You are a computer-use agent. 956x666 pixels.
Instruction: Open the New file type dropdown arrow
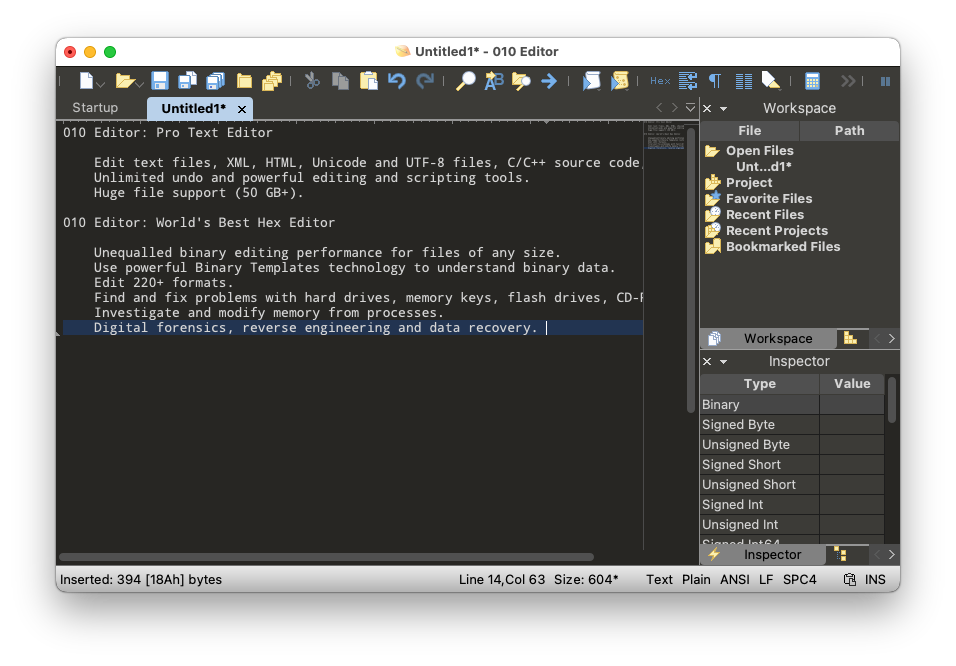point(101,84)
